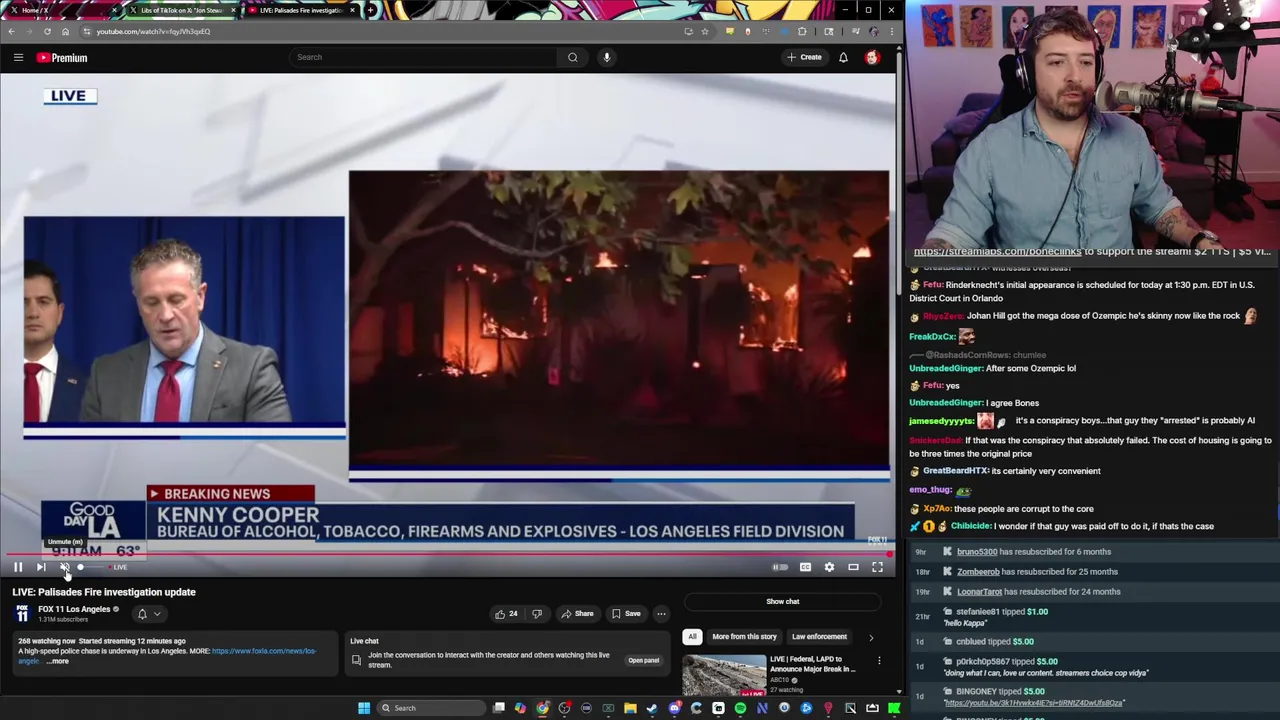Reload the YouTube page
Viewport: 1280px width, 720px height.
47,31
